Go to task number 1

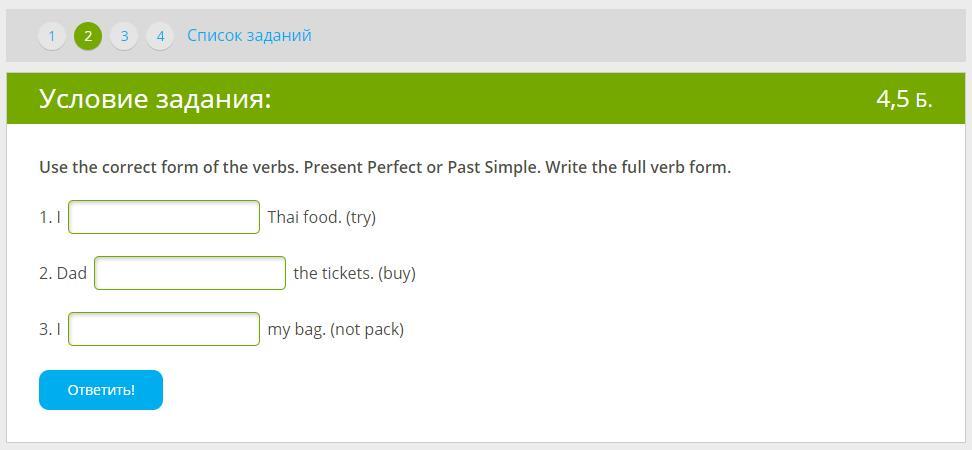(x=52, y=36)
